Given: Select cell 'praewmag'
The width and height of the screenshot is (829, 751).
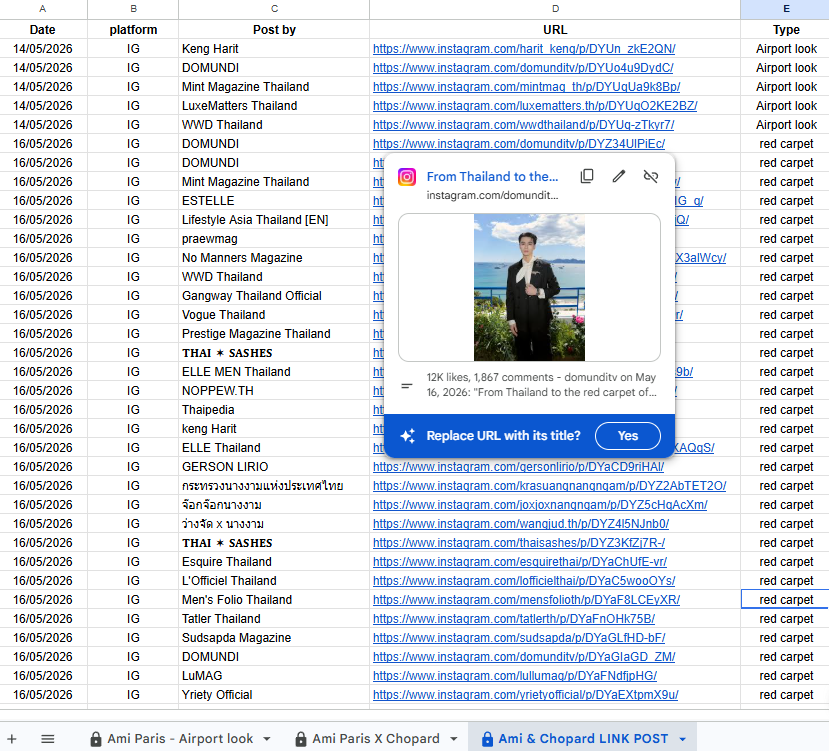Looking at the screenshot, I should click(274, 239).
